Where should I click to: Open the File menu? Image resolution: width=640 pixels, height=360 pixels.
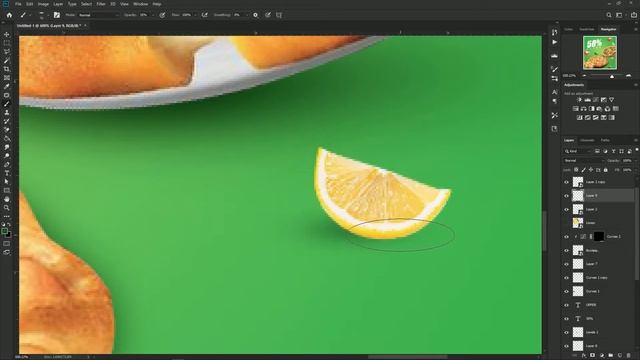pos(18,4)
